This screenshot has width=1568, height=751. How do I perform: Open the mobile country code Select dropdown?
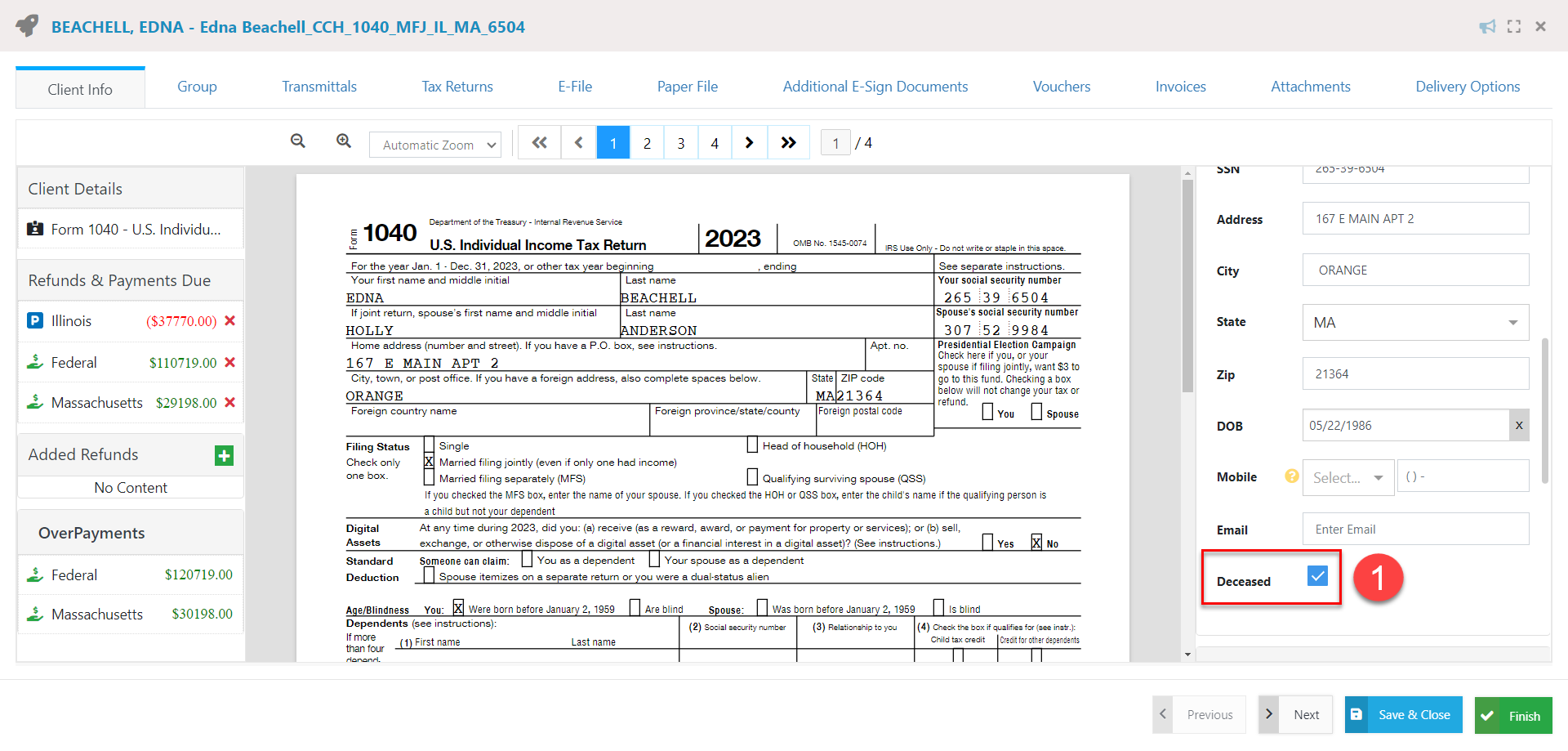[x=1347, y=476]
